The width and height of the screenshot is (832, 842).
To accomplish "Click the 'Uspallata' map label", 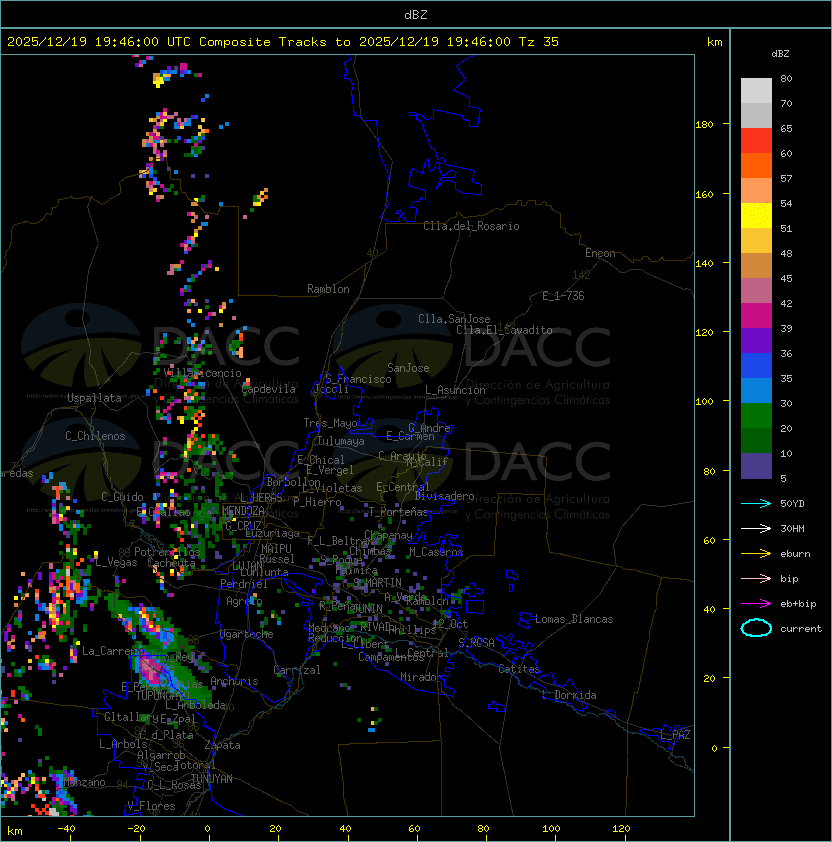I will coord(95,398).
